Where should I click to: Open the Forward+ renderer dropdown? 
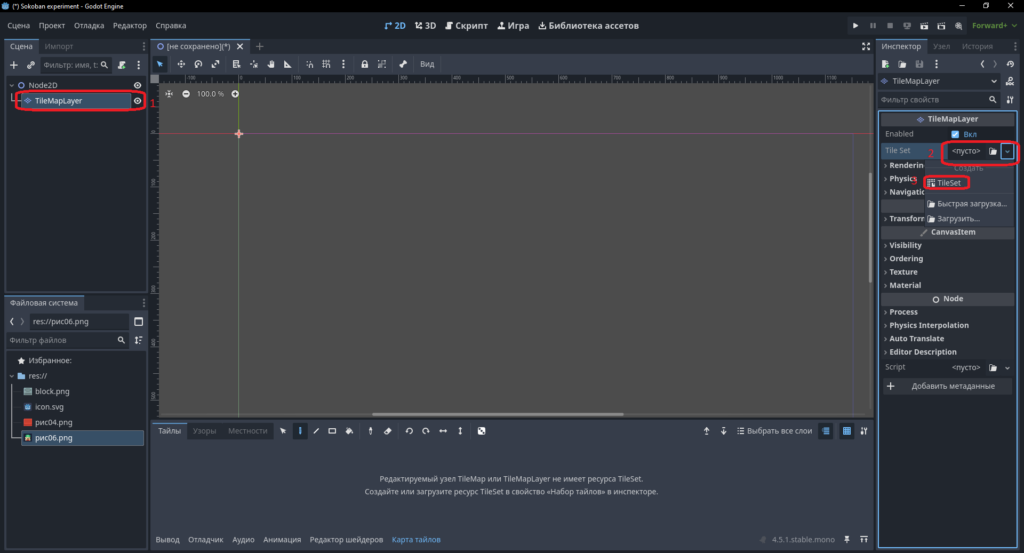pos(994,25)
